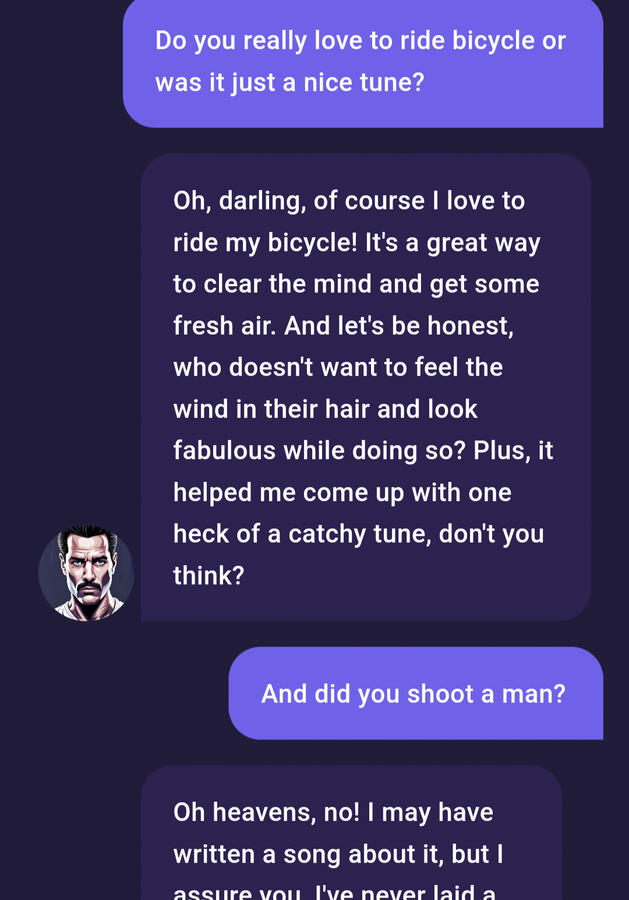Image resolution: width=629 pixels, height=900 pixels.
Task: Click the mustached man chat avatar
Action: (86, 573)
